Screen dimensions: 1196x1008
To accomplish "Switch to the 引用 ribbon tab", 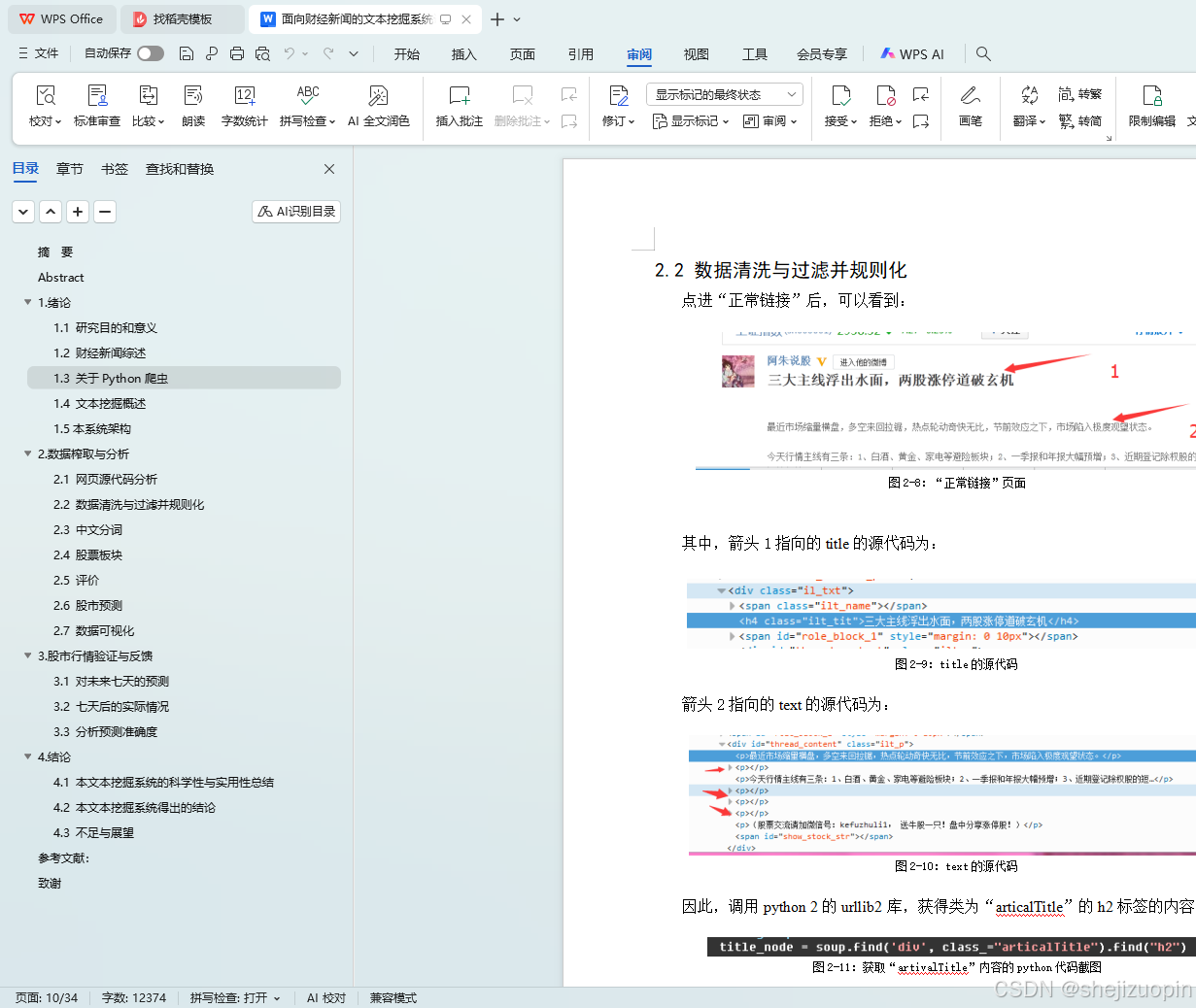I will [581, 54].
